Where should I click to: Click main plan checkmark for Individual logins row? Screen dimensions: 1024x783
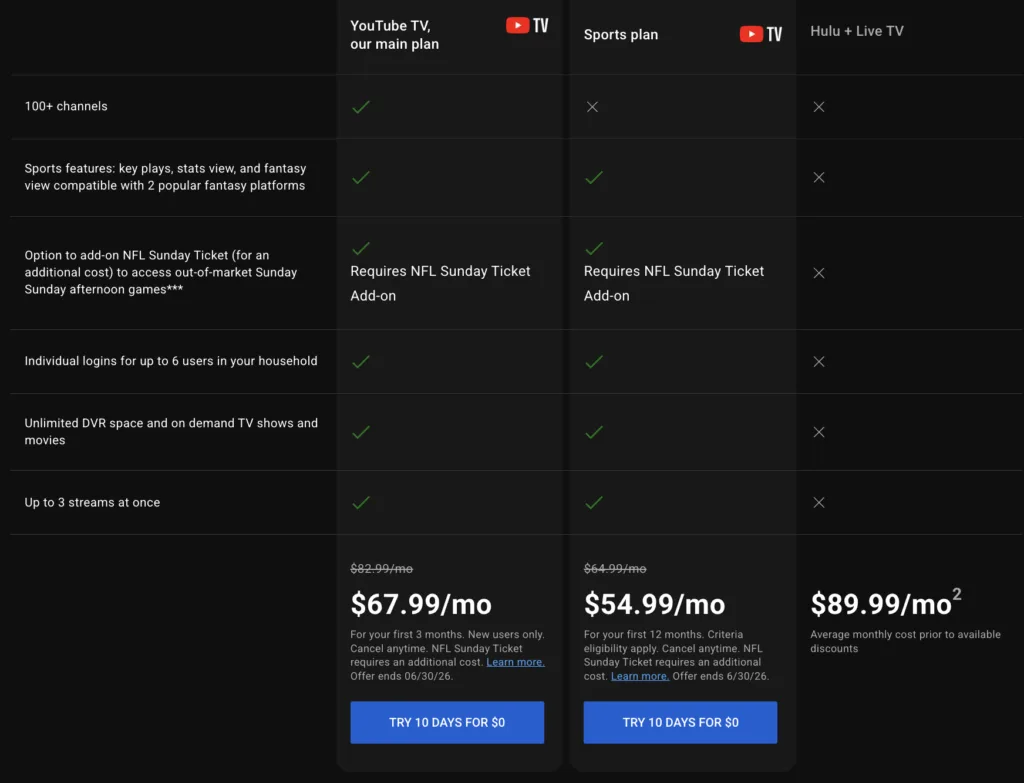click(361, 361)
